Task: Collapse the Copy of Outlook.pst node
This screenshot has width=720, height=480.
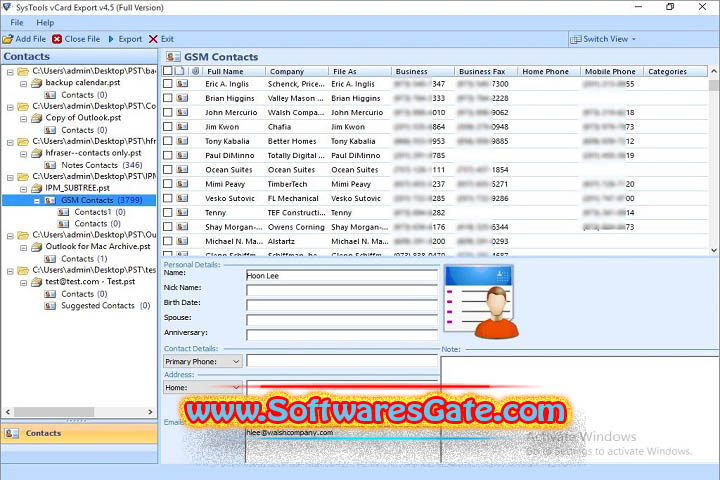Action: click(x=23, y=119)
